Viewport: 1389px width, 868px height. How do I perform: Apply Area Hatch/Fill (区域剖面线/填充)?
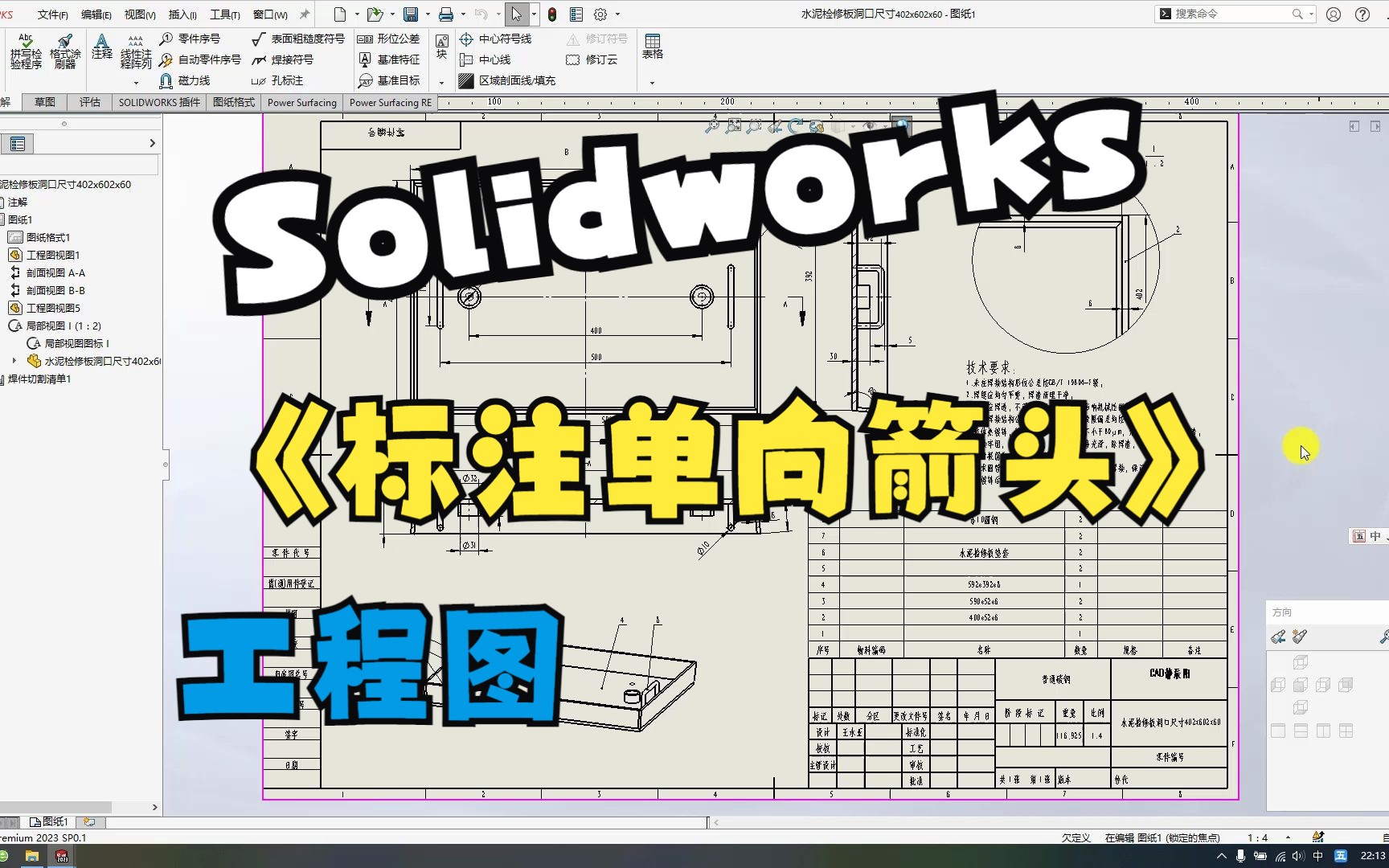(x=507, y=80)
